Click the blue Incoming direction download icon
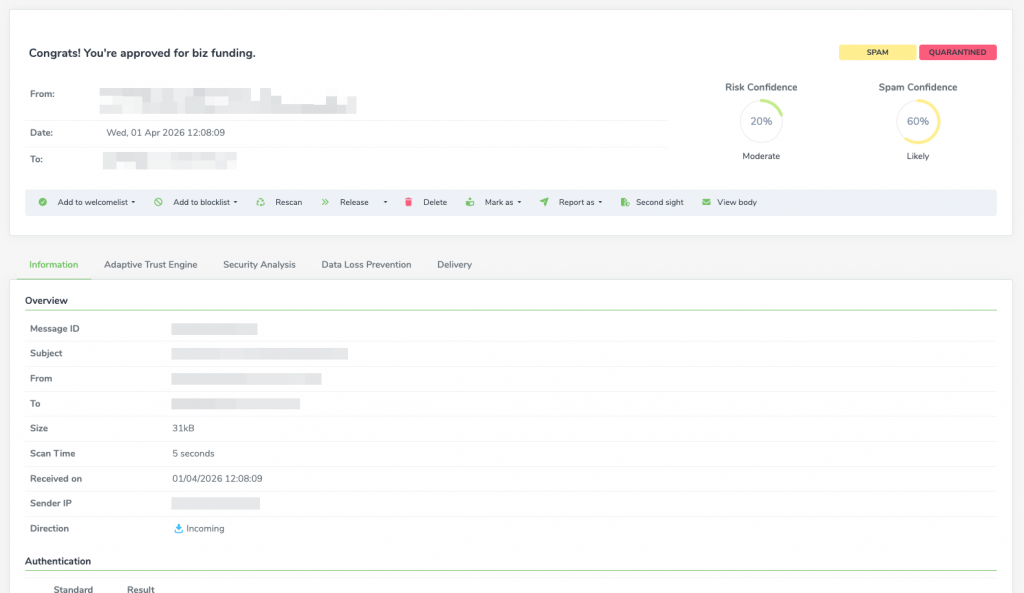 pyautogui.click(x=178, y=528)
